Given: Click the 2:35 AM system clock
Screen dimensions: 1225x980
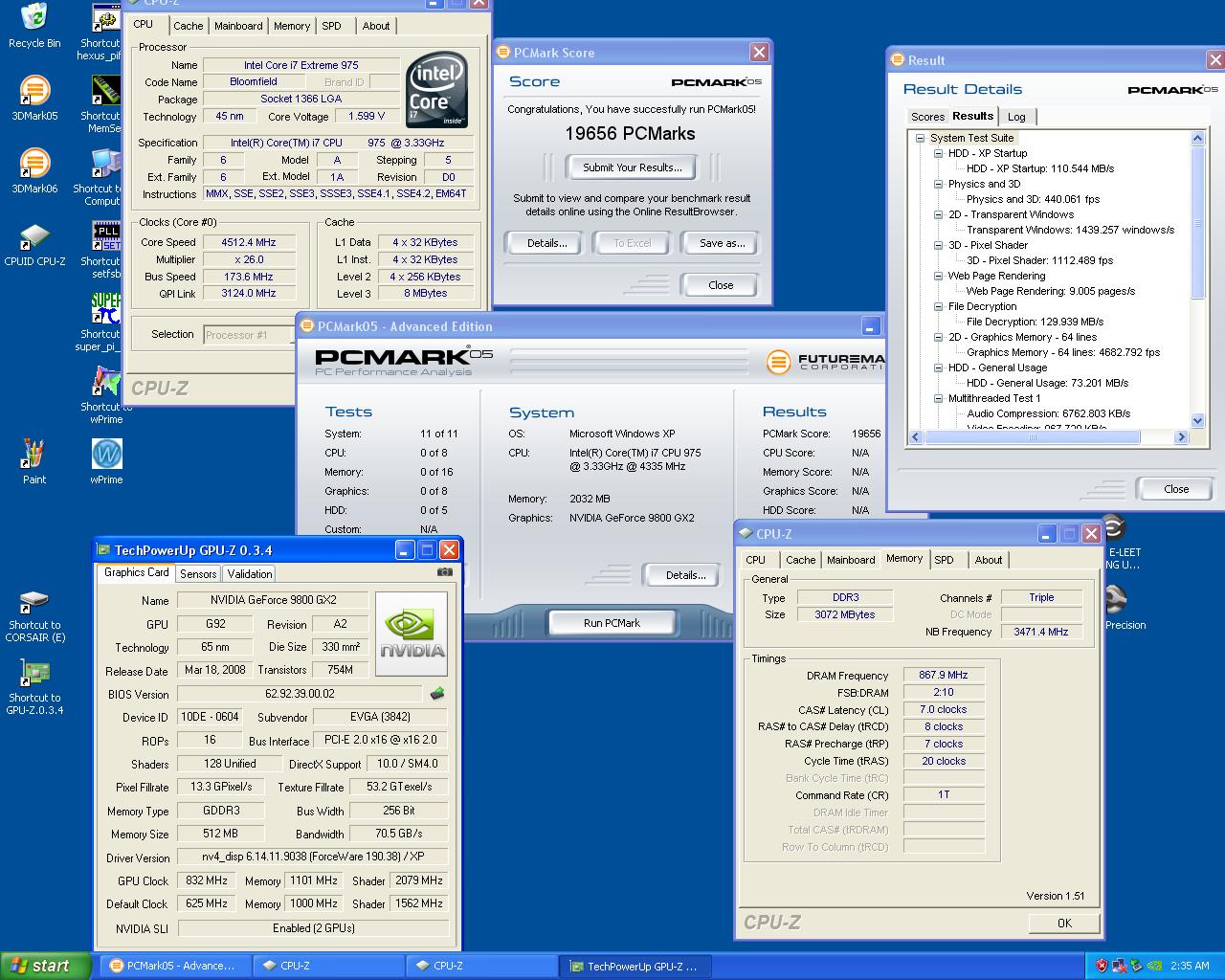Looking at the screenshot, I should pos(1190,966).
